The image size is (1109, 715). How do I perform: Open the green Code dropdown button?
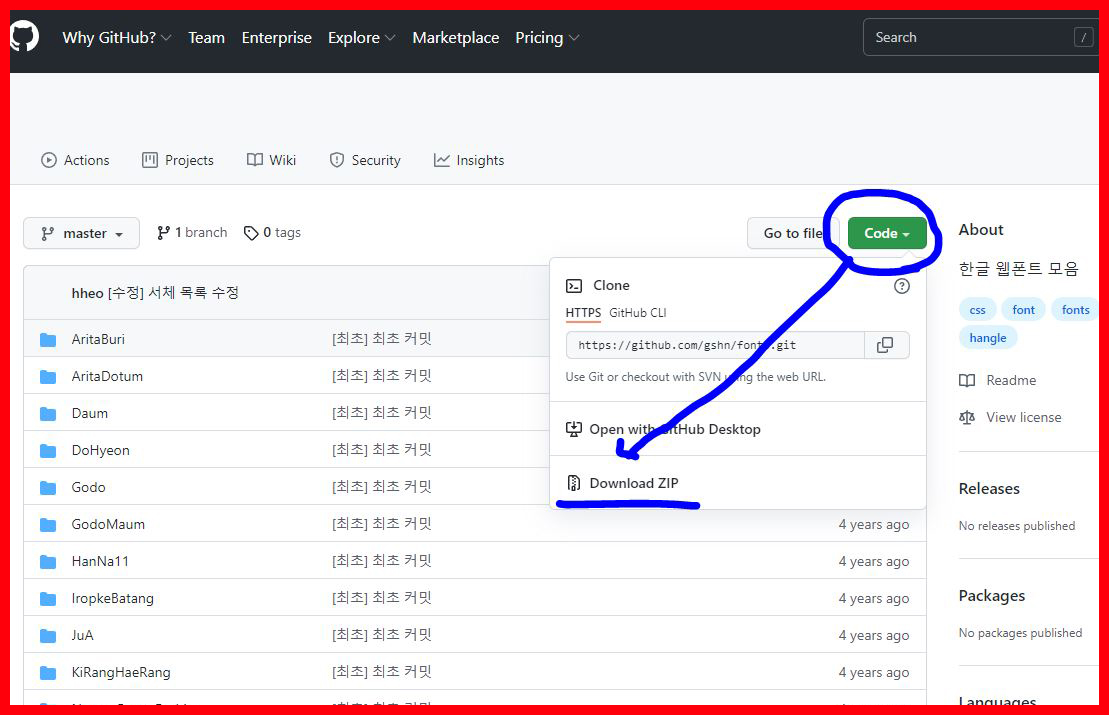point(887,233)
